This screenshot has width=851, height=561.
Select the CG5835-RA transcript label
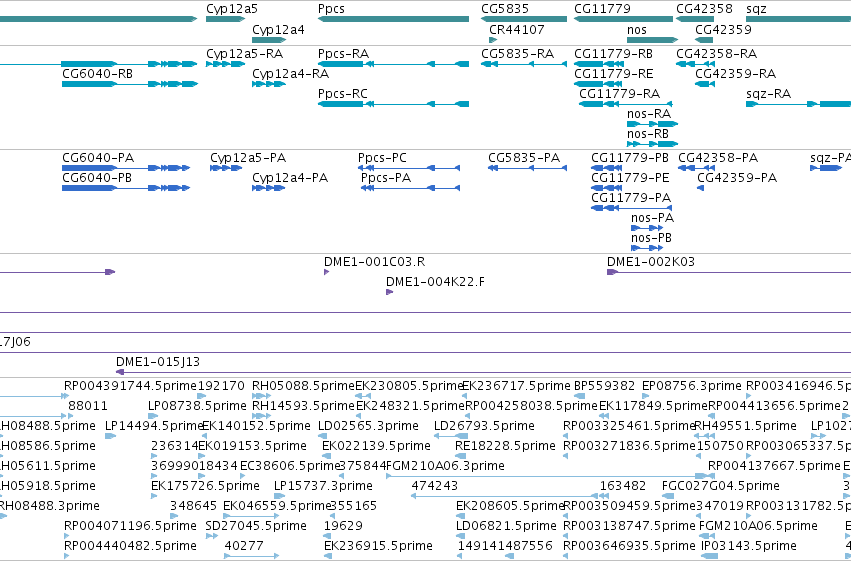point(518,54)
